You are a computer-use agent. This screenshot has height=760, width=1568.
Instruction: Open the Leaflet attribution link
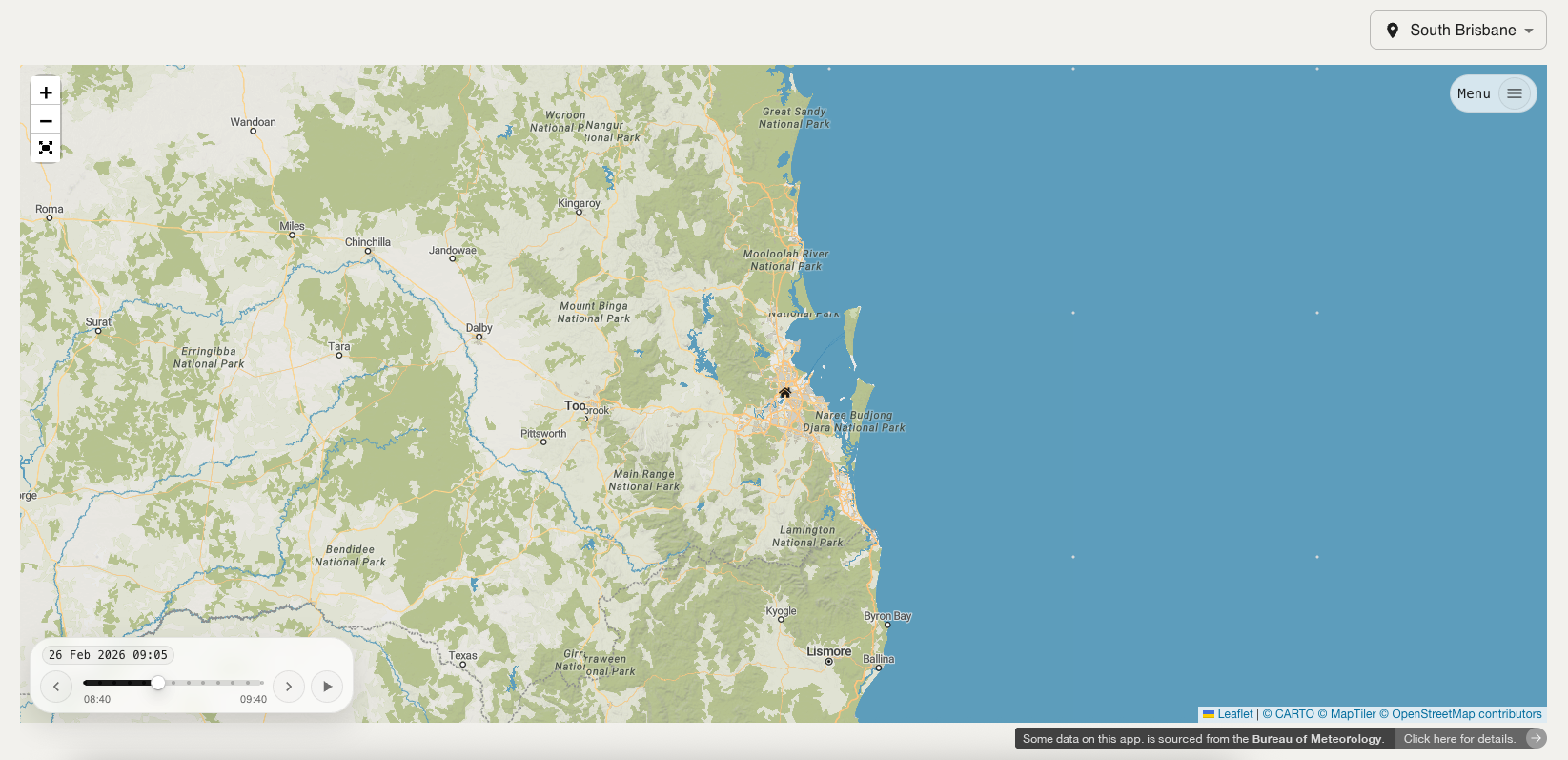point(1234,714)
